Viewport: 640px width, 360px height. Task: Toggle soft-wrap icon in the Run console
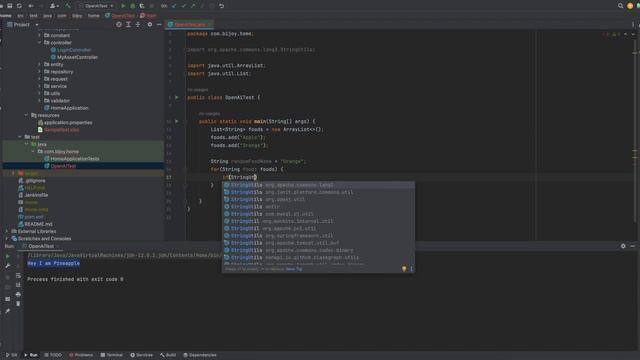(18, 276)
